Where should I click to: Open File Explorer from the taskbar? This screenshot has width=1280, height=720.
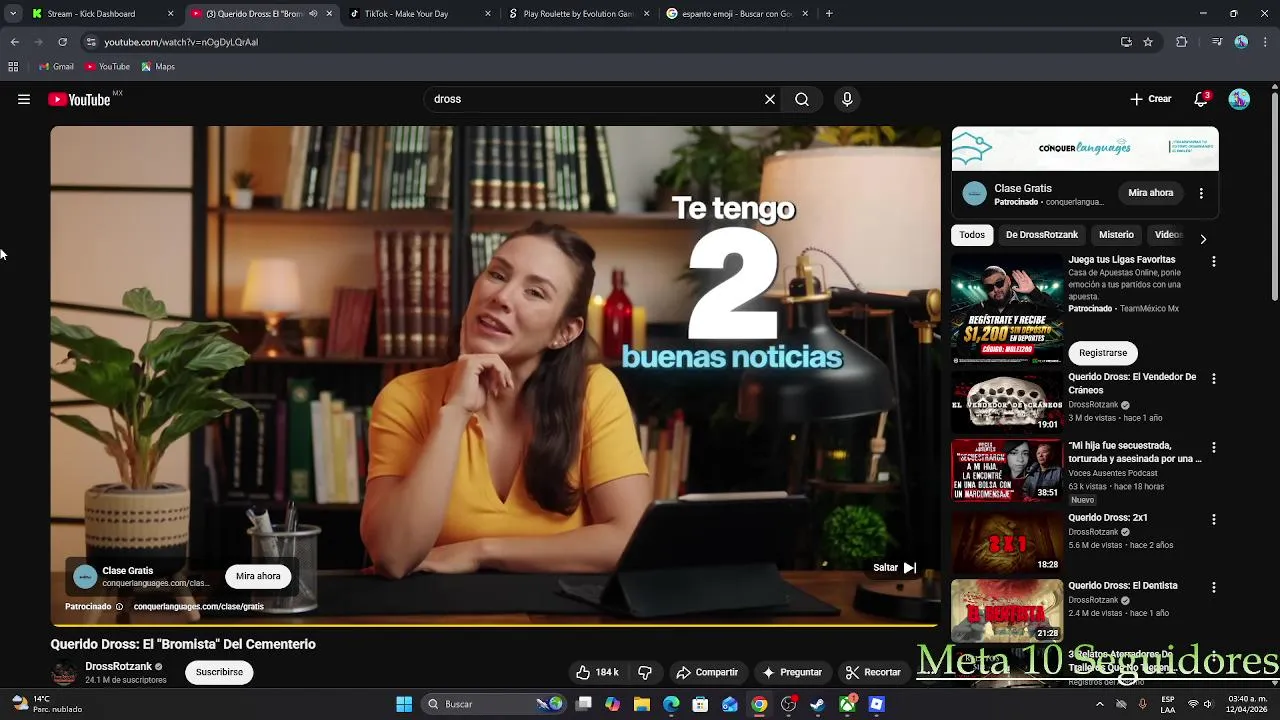pos(642,704)
